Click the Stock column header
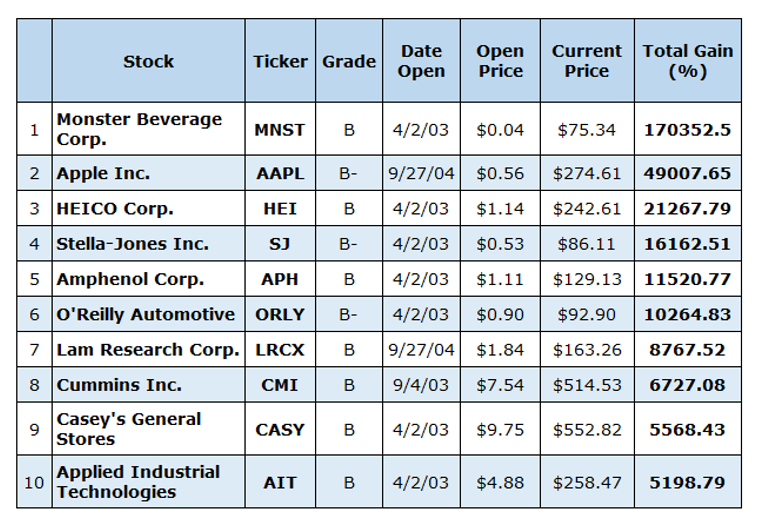 point(148,61)
